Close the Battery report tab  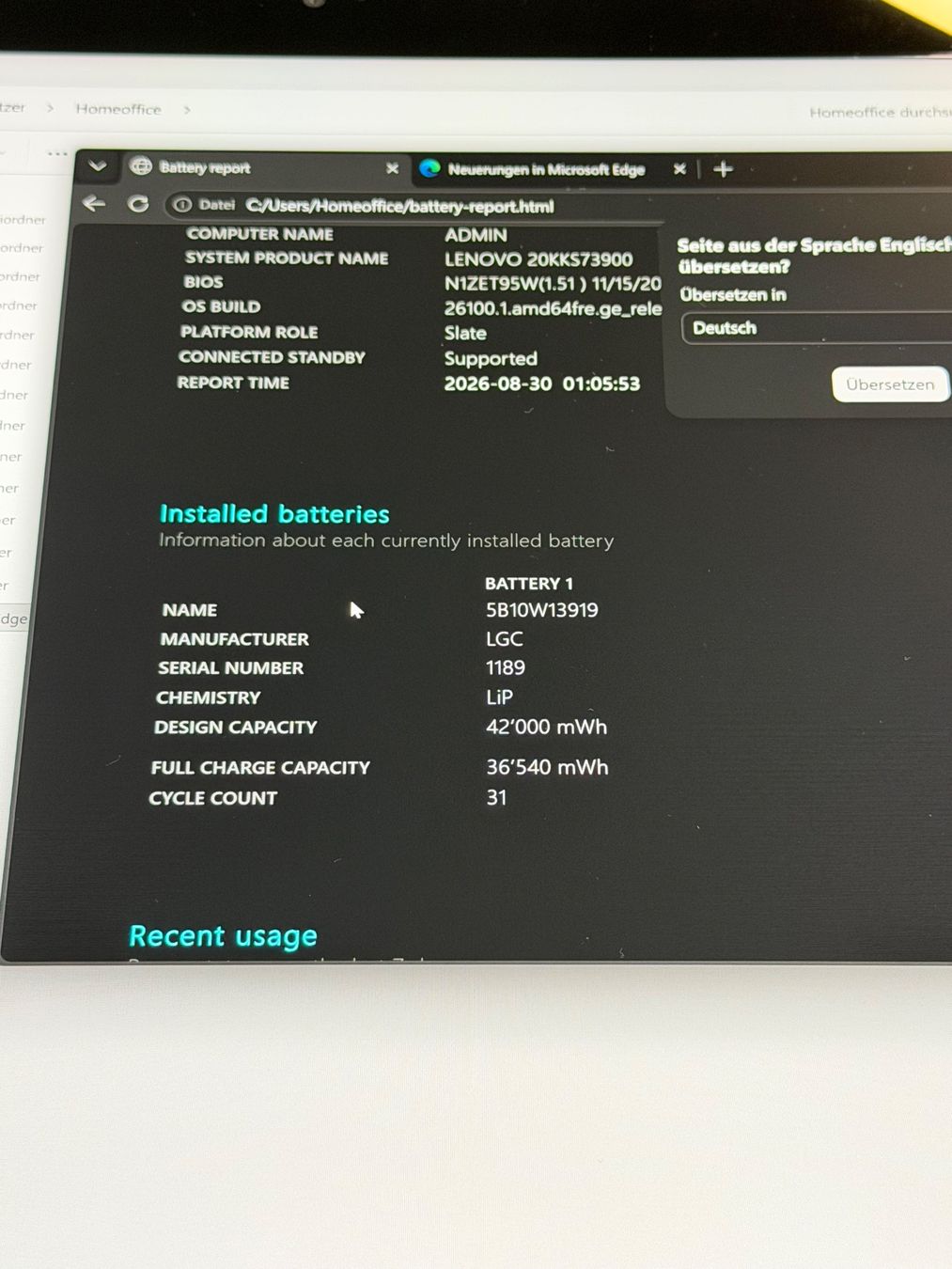(x=392, y=168)
